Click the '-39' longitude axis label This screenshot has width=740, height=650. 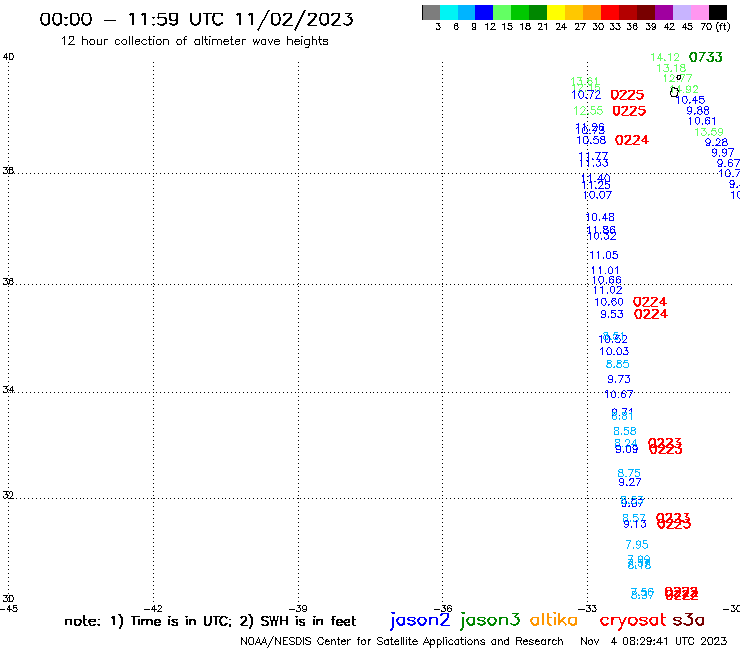[298, 609]
